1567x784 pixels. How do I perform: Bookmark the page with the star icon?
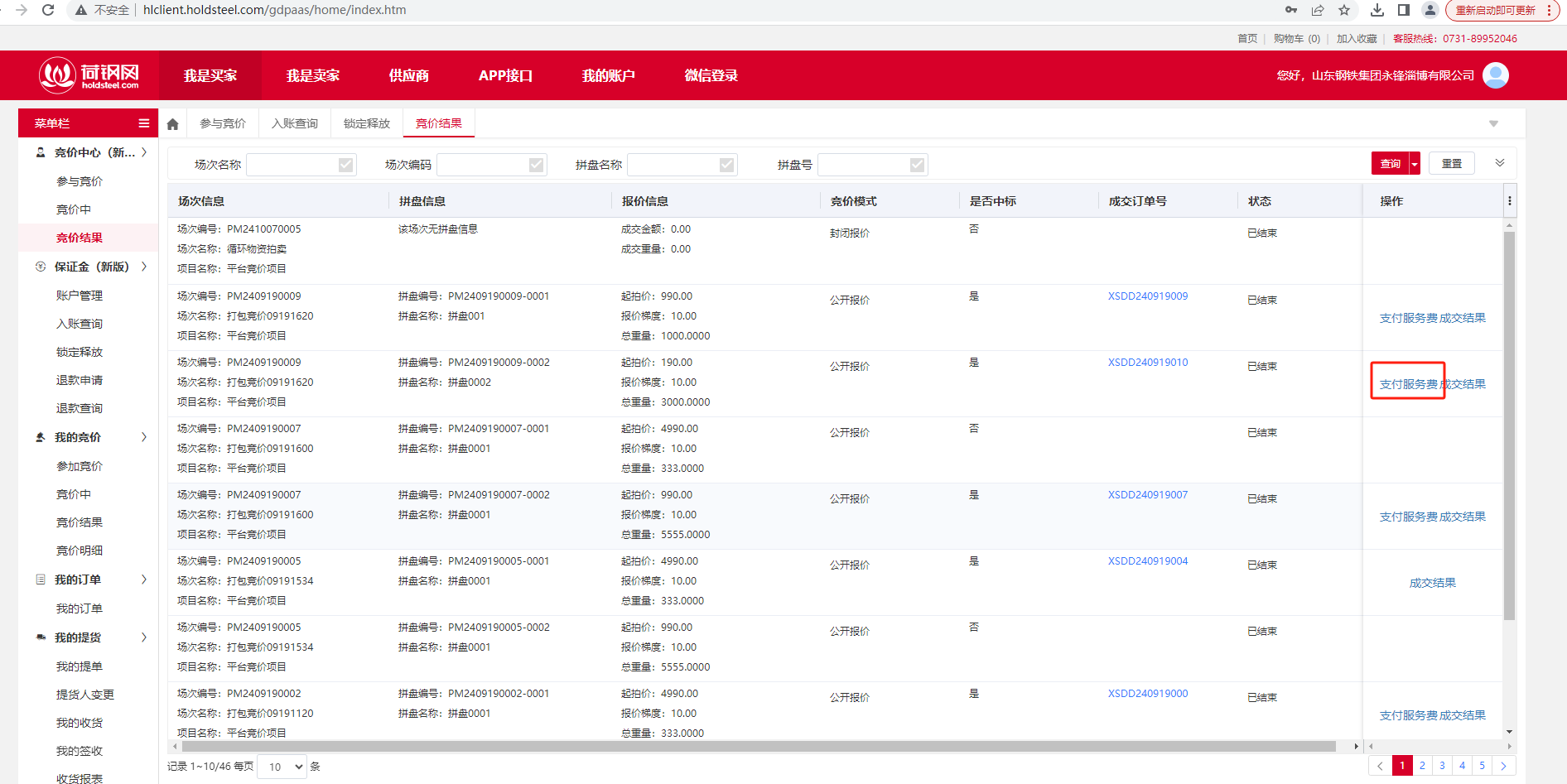click(x=1344, y=10)
